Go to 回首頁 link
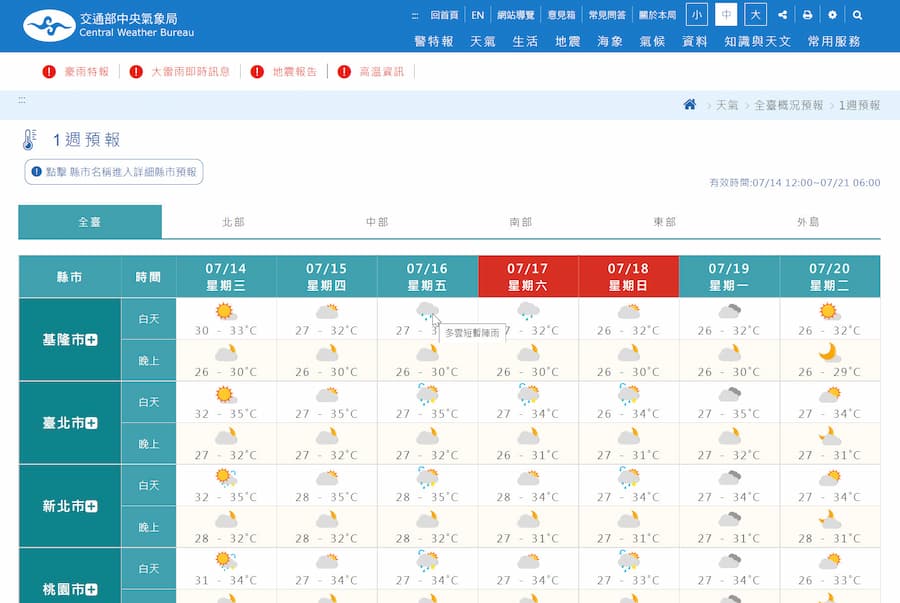900x603 pixels. tap(444, 15)
